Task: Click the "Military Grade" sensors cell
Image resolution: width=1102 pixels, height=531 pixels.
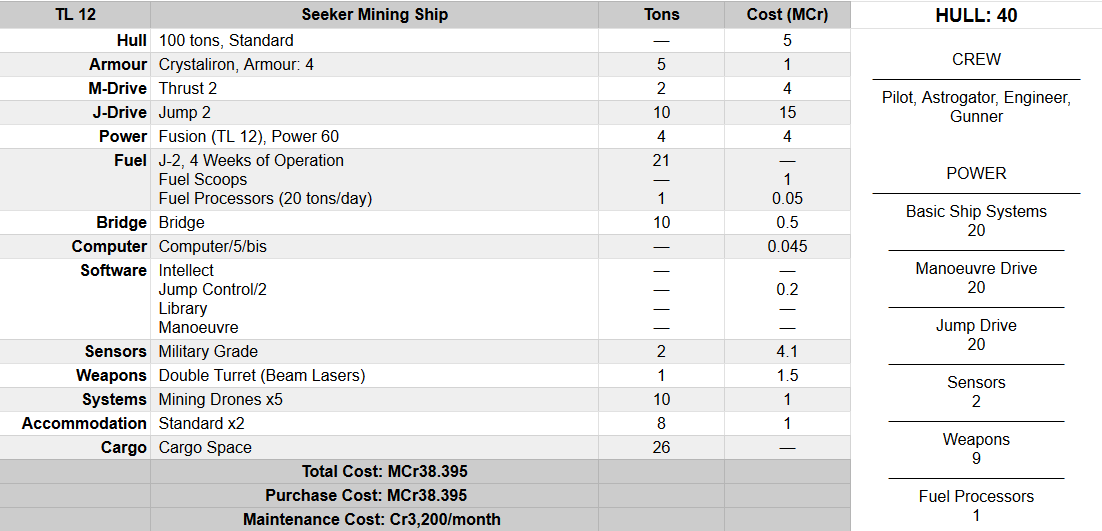Action: 208,351
